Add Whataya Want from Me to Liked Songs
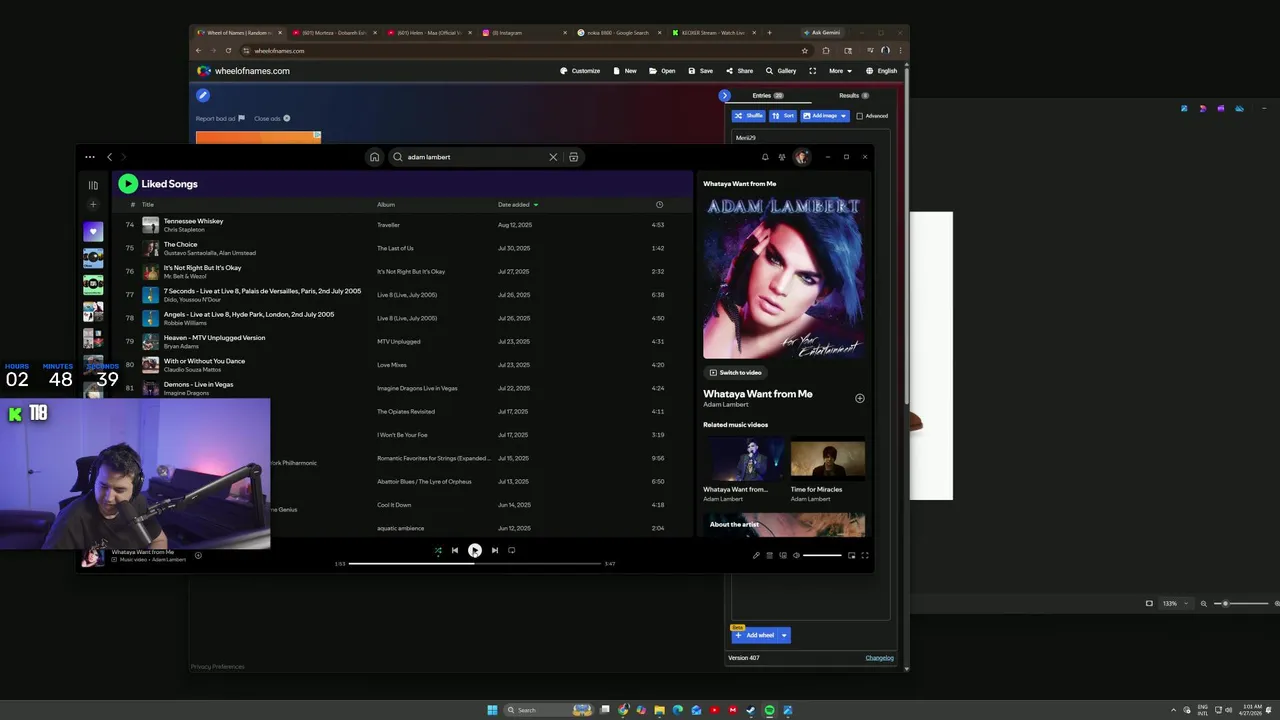1280x720 pixels. 859,398
